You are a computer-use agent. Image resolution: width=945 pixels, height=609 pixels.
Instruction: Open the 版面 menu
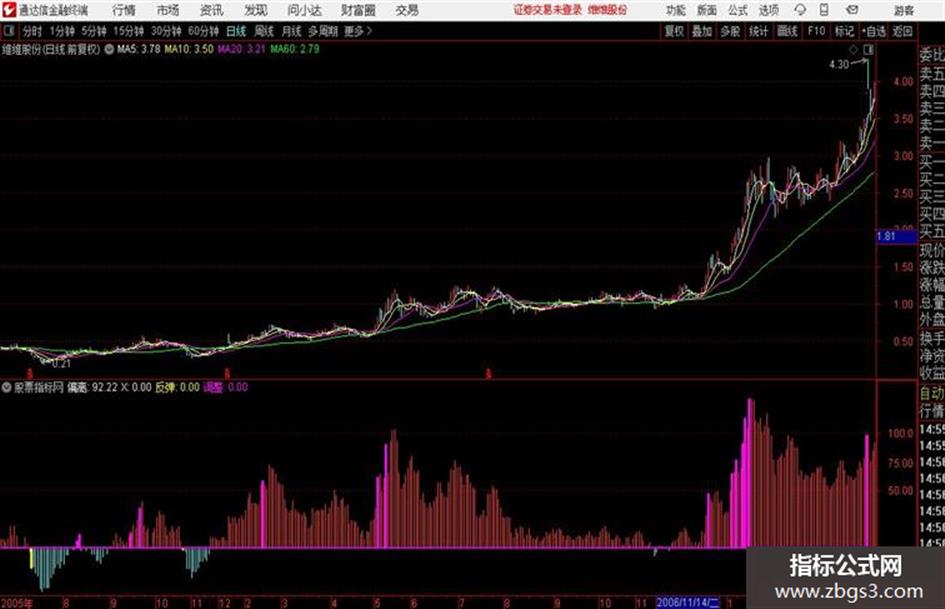point(707,10)
